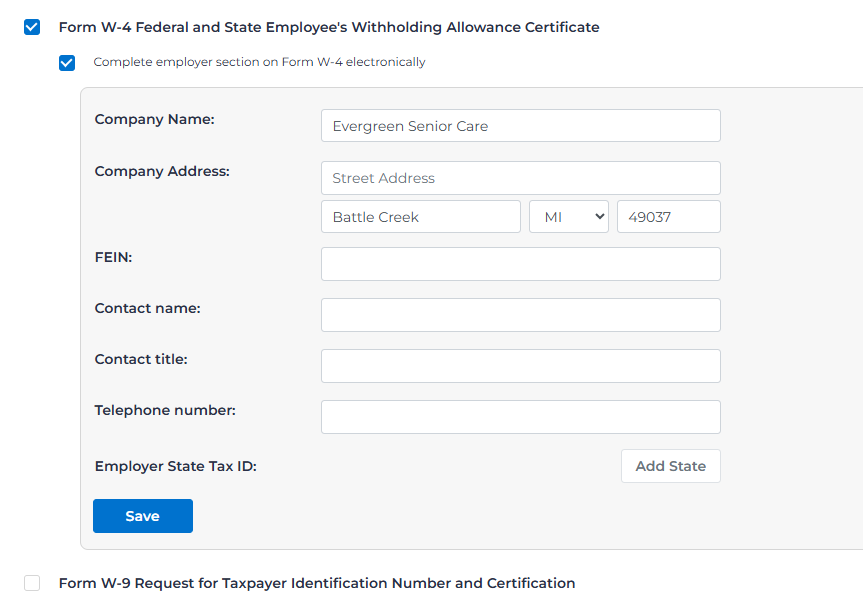
Task: Click the Contact title input field
Action: click(520, 366)
